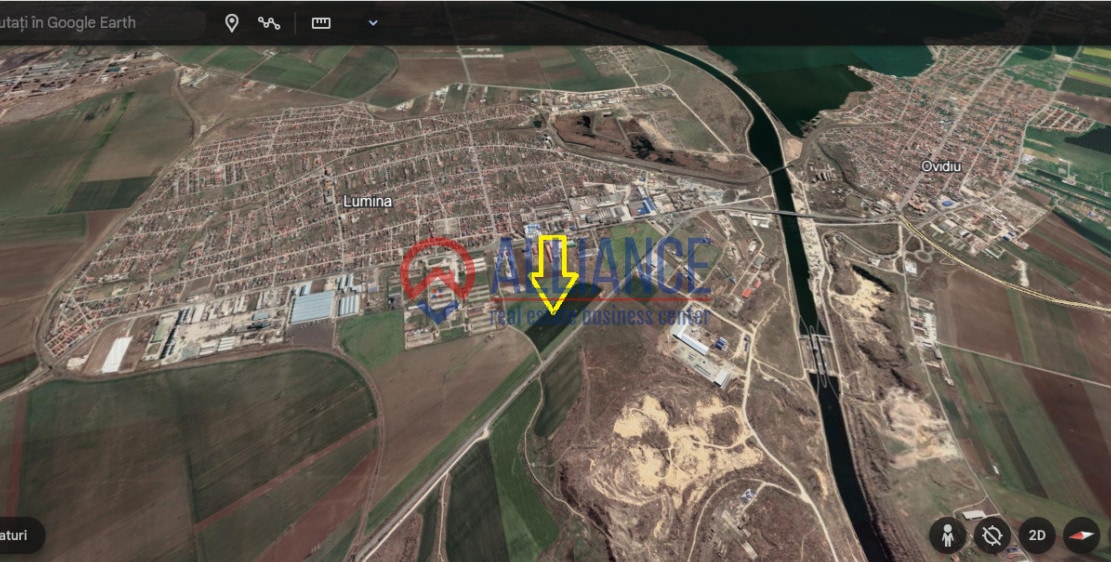Viewport: 1111px width, 562px height.
Task: Click the yellow arrow marker on the map
Action: coord(553,274)
